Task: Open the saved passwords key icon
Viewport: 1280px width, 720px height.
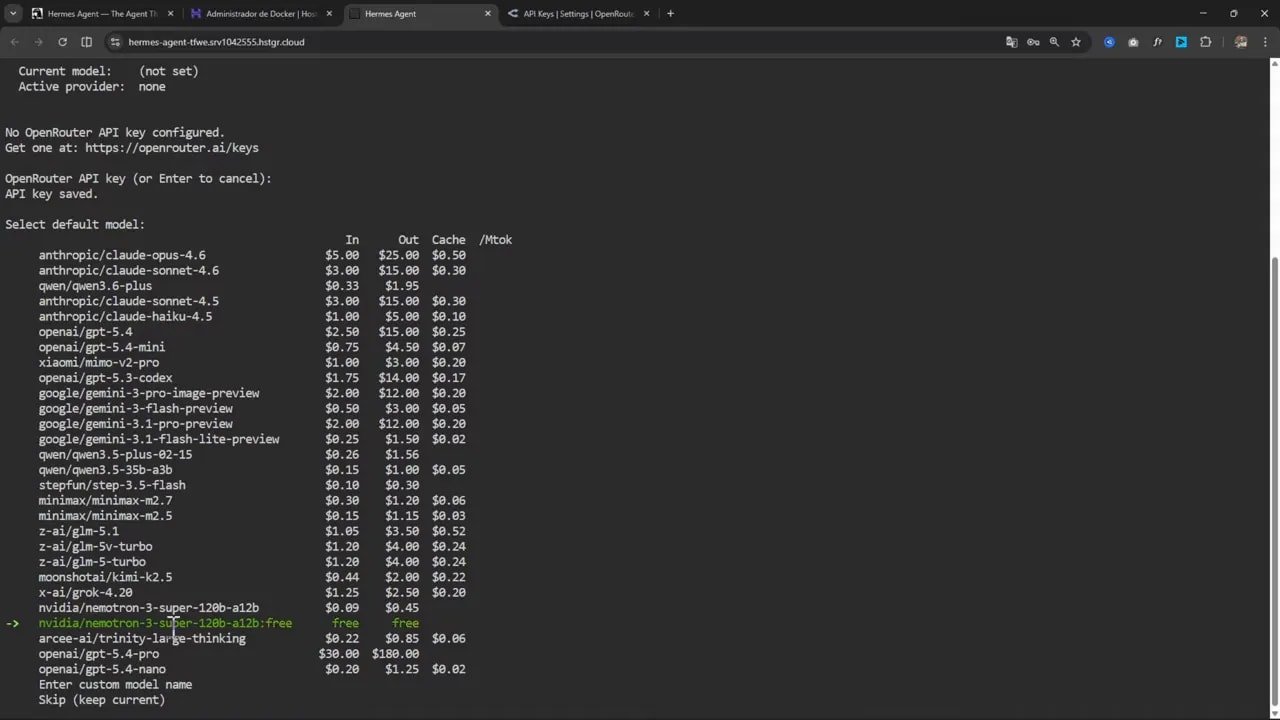Action: coord(1033,42)
